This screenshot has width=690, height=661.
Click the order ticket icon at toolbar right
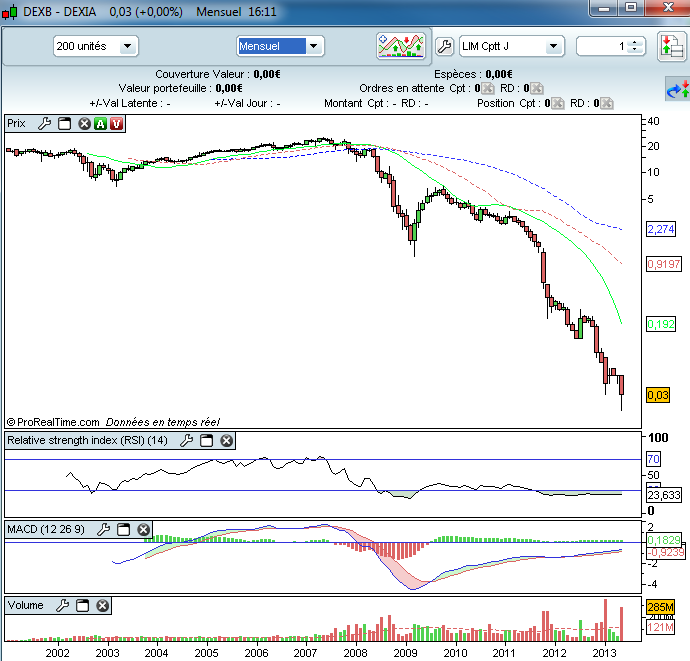(x=672, y=47)
